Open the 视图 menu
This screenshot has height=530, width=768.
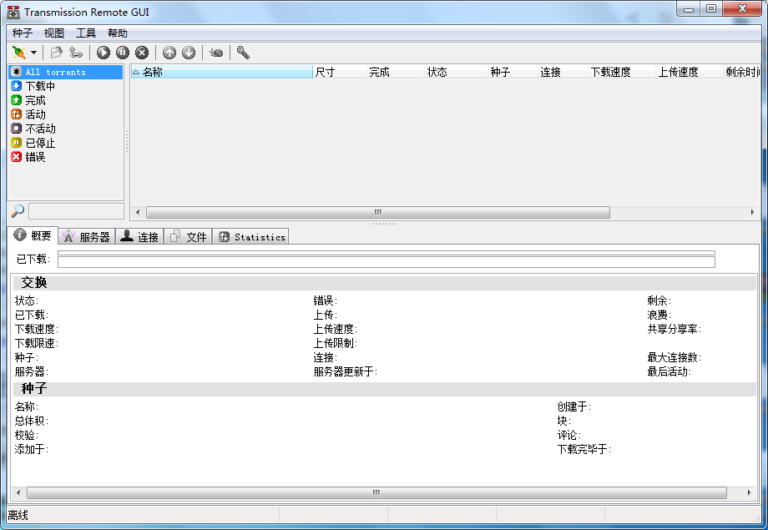click(54, 33)
